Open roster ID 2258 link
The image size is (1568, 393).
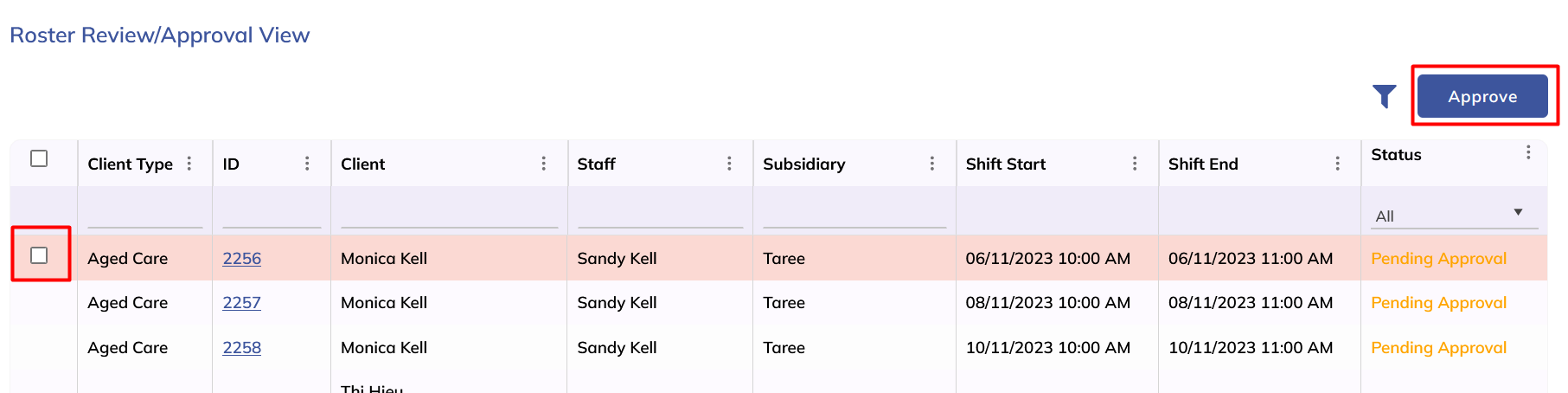click(x=241, y=348)
